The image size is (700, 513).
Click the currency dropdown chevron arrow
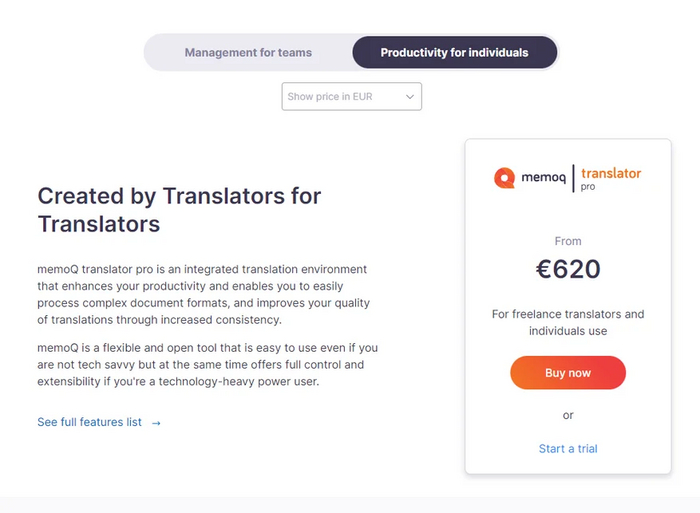(x=410, y=97)
